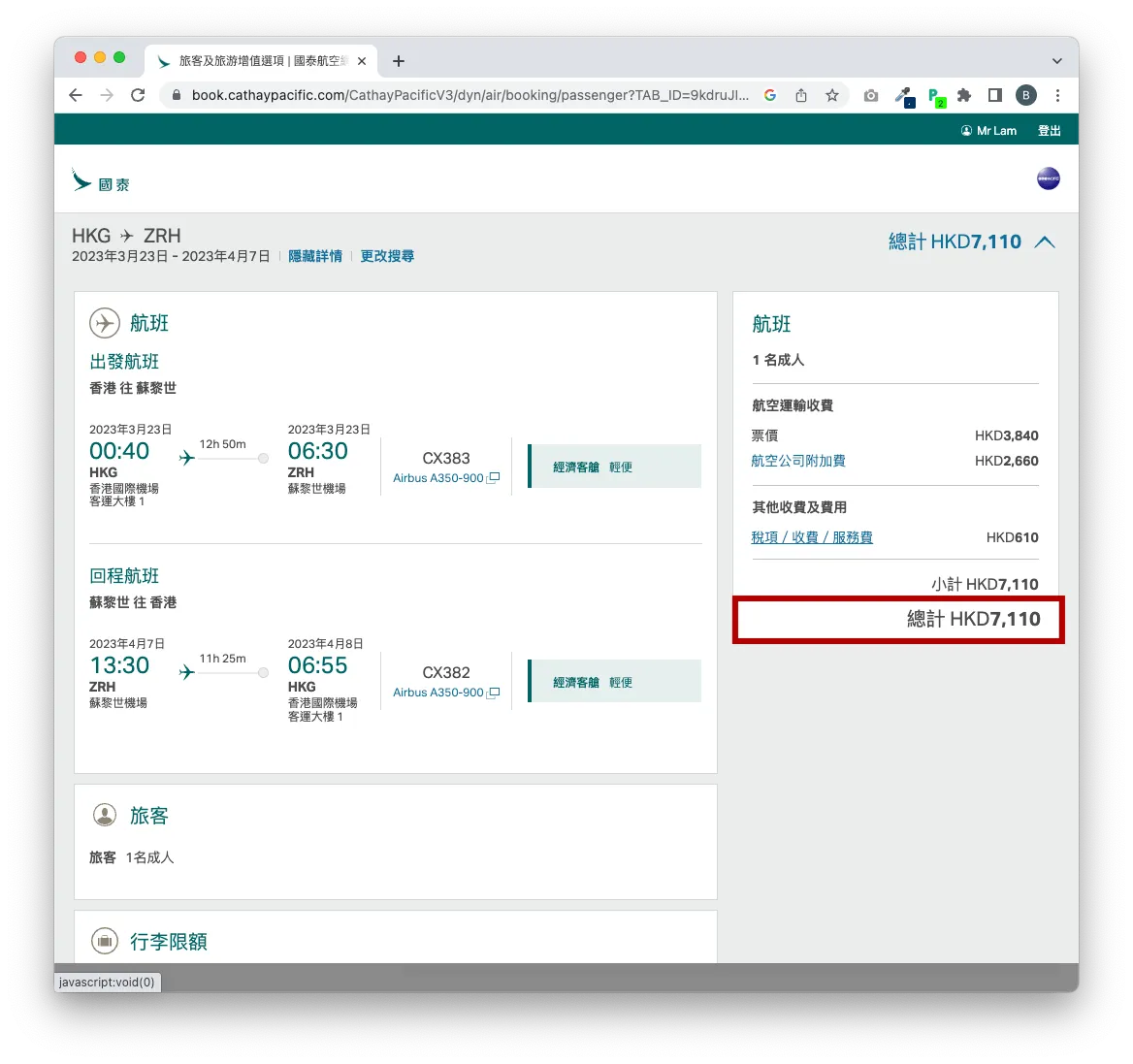The height and width of the screenshot is (1064, 1133).
Task: Click the 出發航班 heading
Action: point(123,361)
